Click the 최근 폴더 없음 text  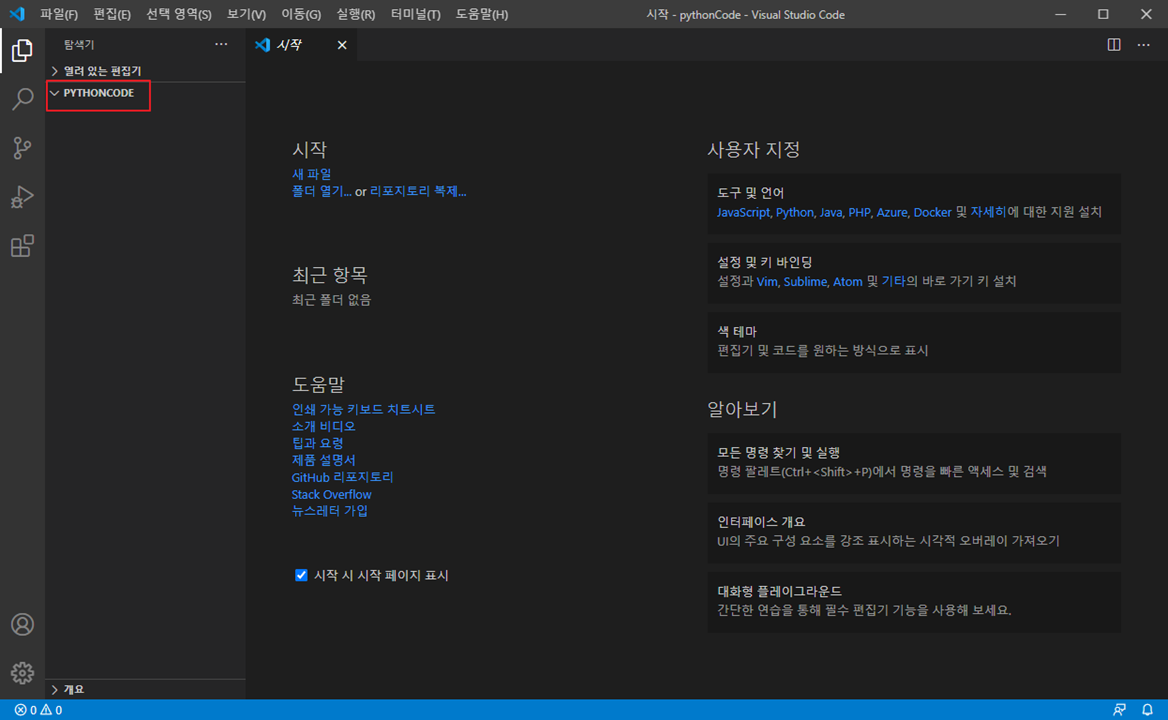coord(331,300)
